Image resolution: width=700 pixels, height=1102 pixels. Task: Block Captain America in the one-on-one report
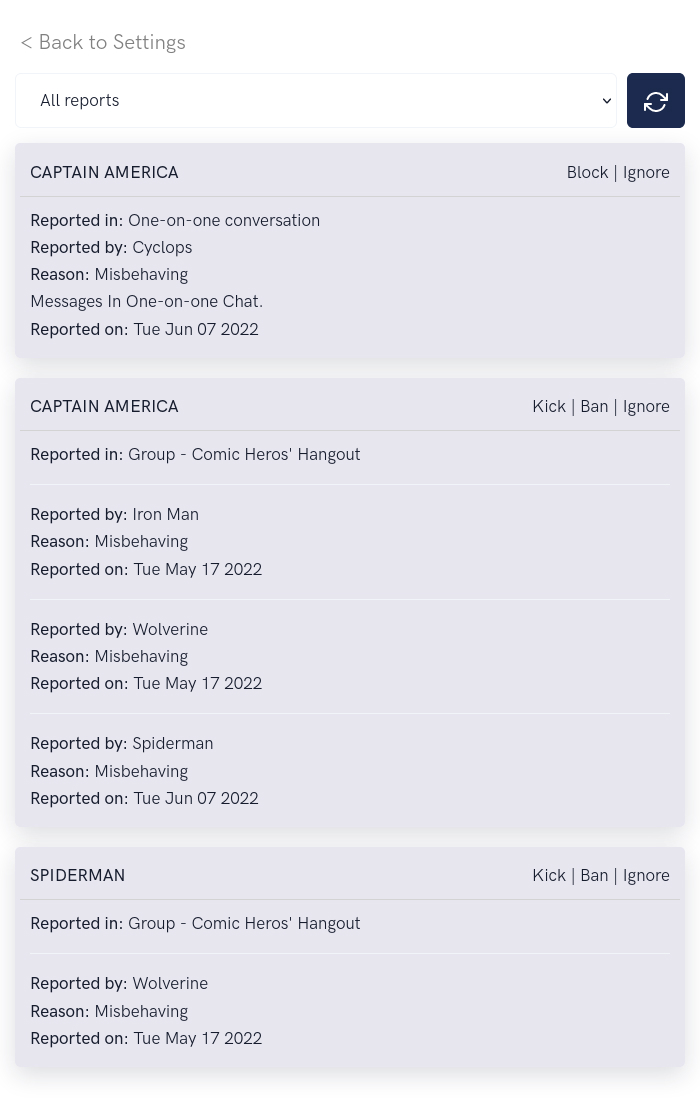click(587, 172)
